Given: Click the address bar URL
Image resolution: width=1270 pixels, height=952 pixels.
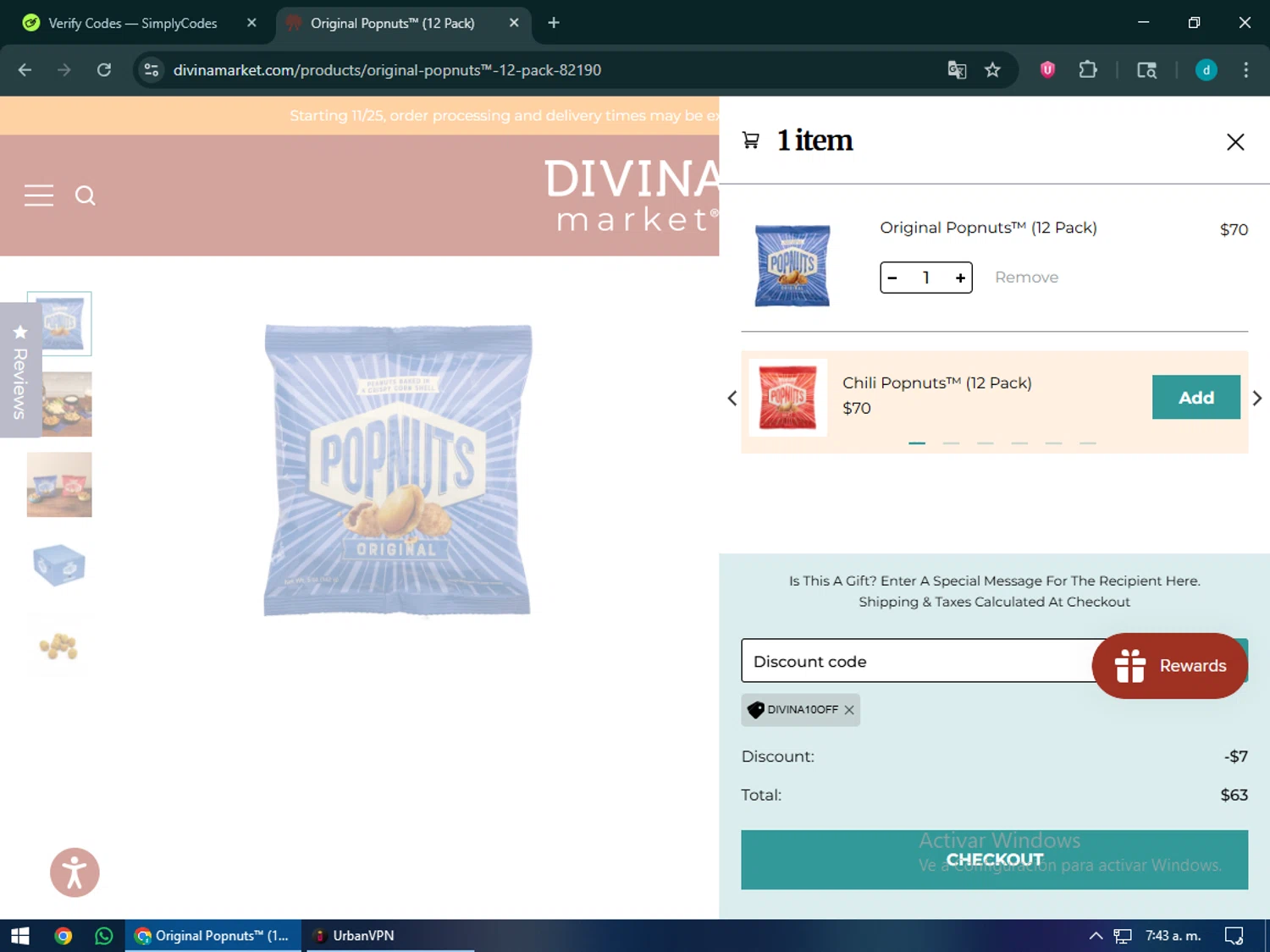Looking at the screenshot, I should click(387, 70).
